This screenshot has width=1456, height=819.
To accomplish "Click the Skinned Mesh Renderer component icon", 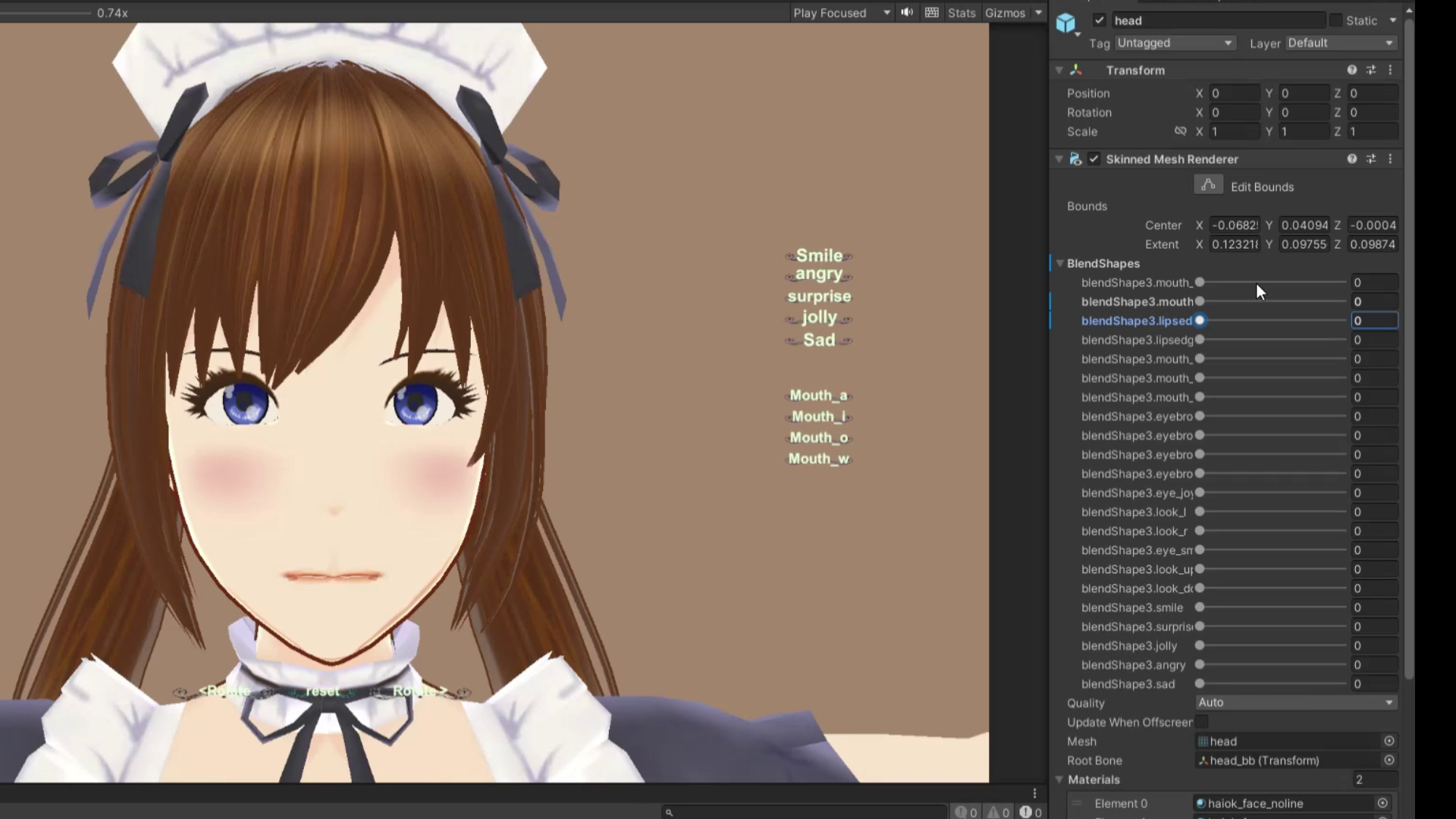I will click(x=1075, y=159).
